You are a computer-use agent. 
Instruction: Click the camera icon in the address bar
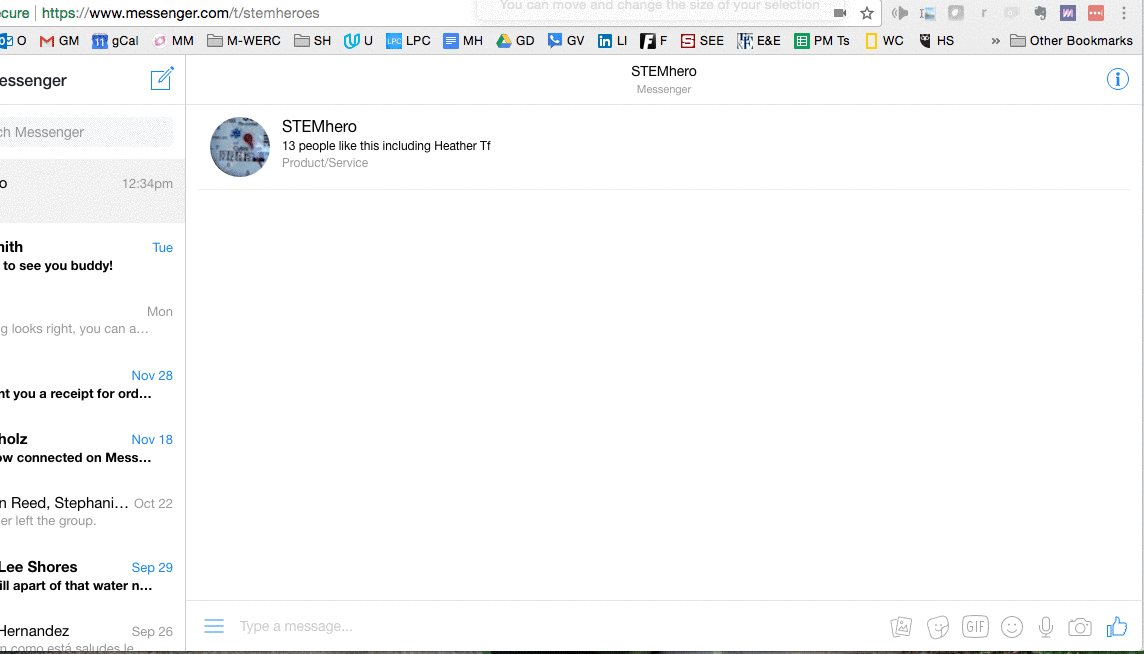840,13
